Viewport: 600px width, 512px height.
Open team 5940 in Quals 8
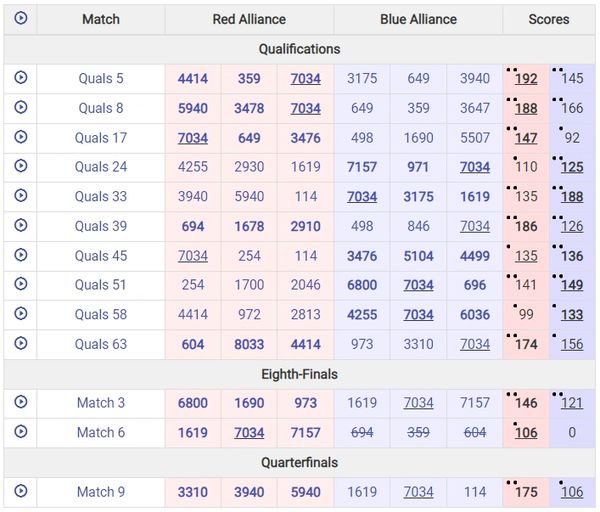coord(193,108)
